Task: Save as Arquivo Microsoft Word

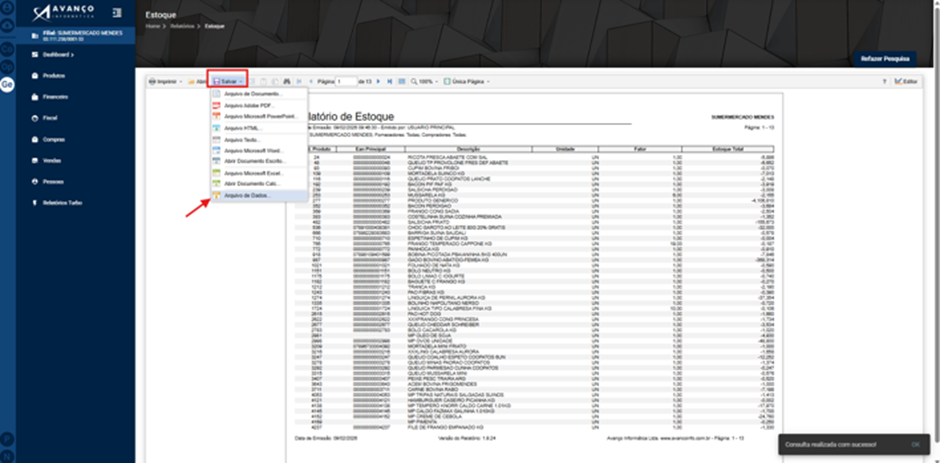Action: point(259,151)
